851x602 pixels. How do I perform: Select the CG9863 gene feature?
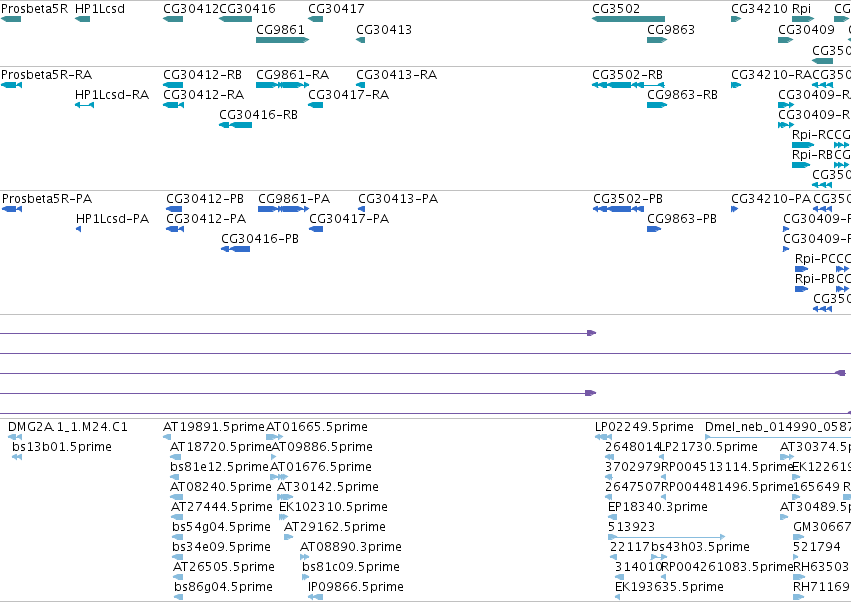pyautogui.click(x=657, y=40)
